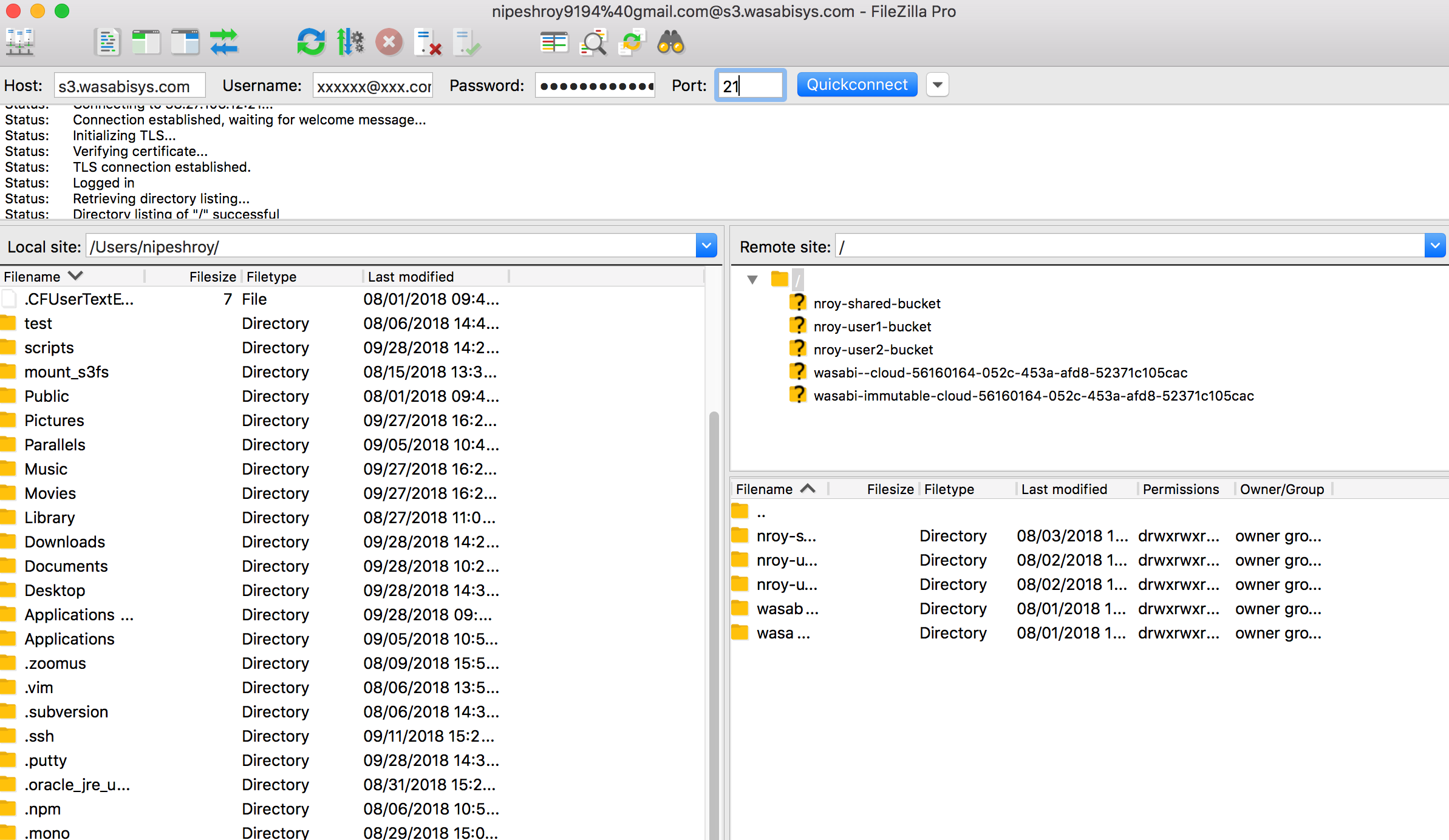
Task: Collapse the remote root folder tree
Action: tap(752, 280)
